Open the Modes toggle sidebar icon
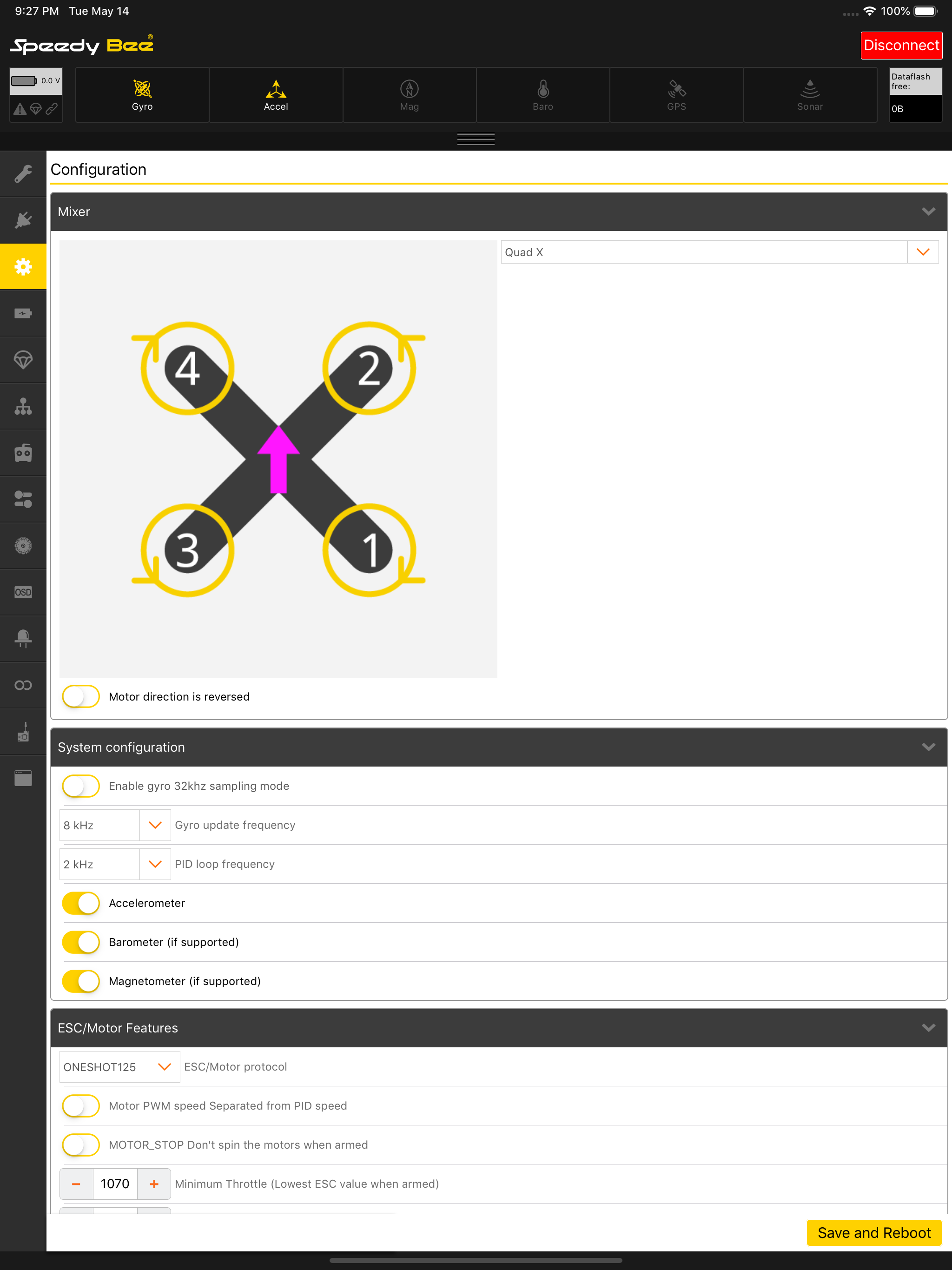The image size is (952, 1270). 23,499
